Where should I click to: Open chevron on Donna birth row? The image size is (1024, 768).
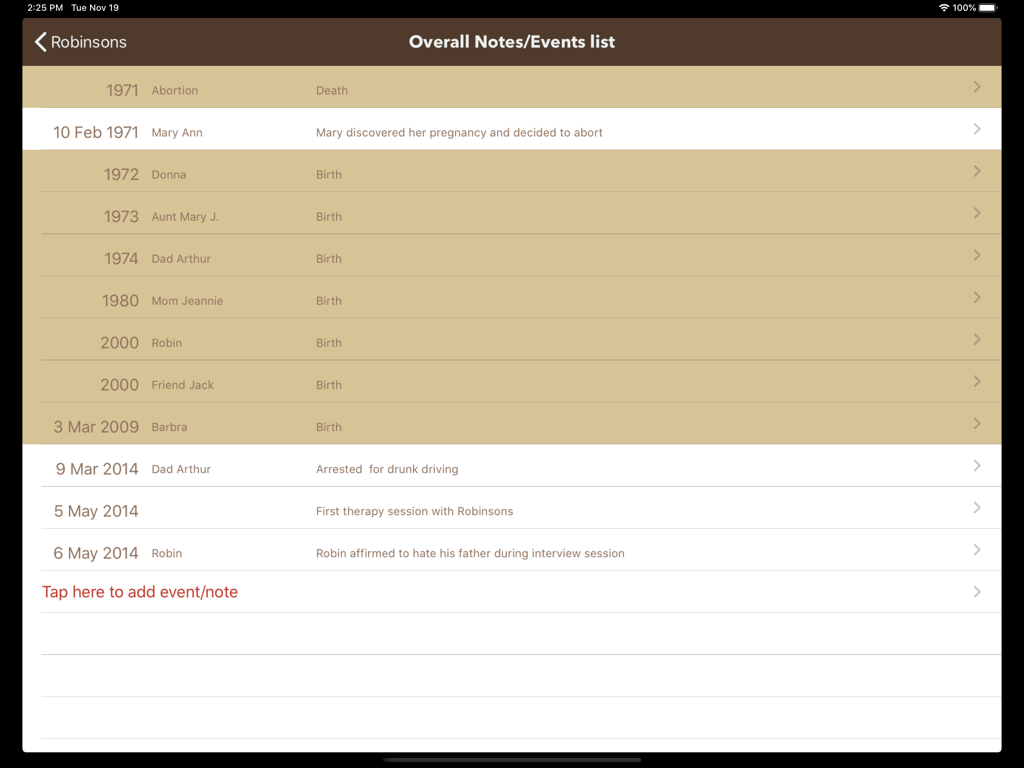[x=977, y=171]
